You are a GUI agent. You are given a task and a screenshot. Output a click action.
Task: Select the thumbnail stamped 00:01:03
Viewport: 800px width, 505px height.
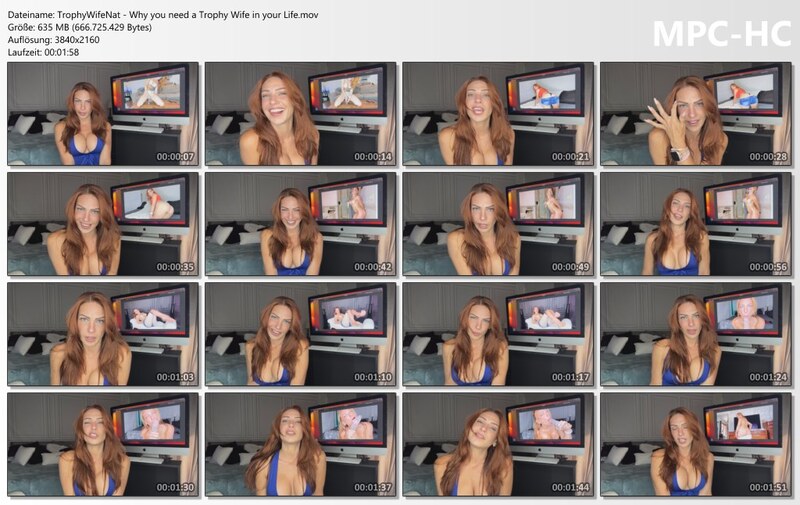103,335
